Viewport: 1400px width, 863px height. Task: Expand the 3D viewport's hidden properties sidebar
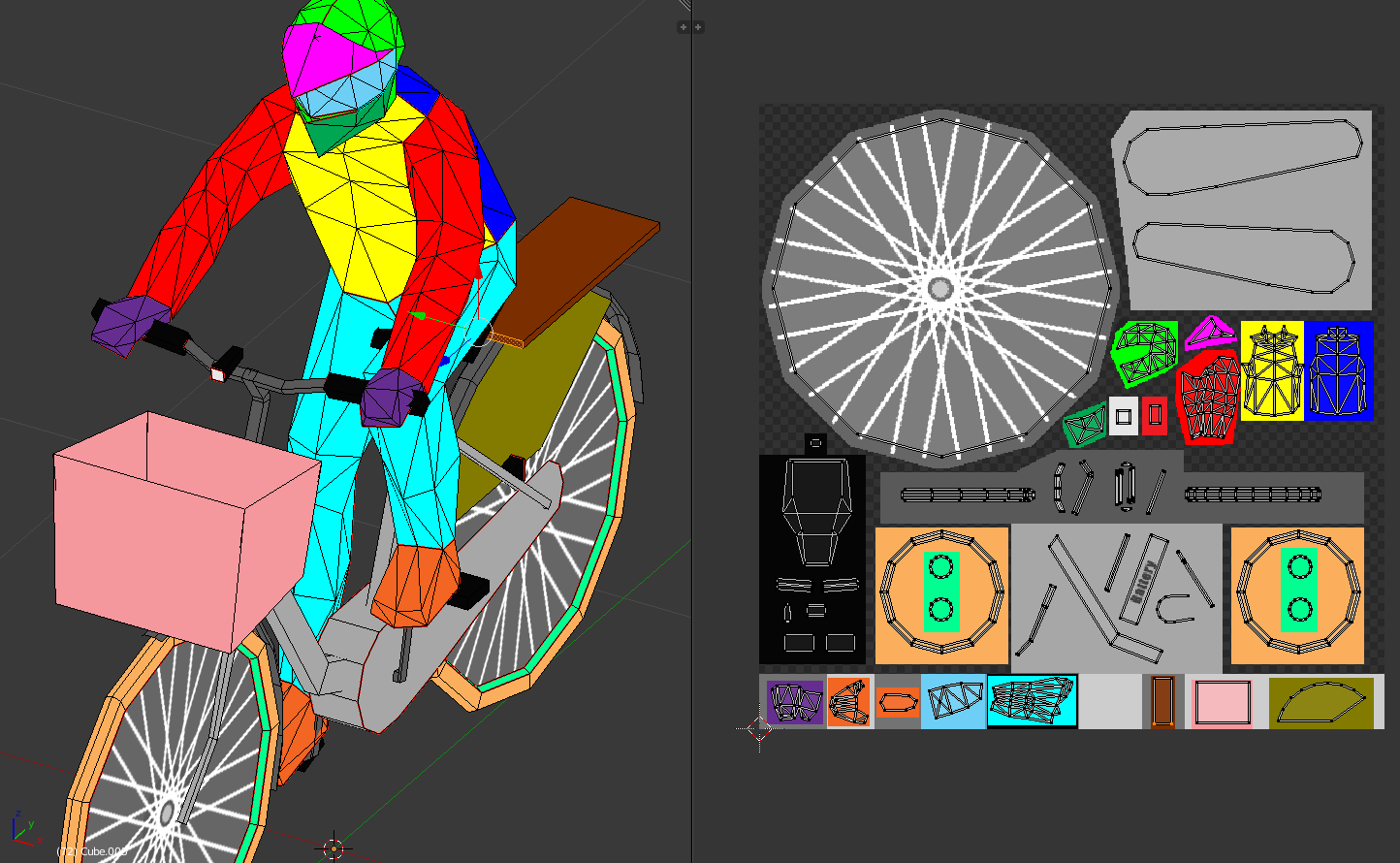(x=683, y=27)
